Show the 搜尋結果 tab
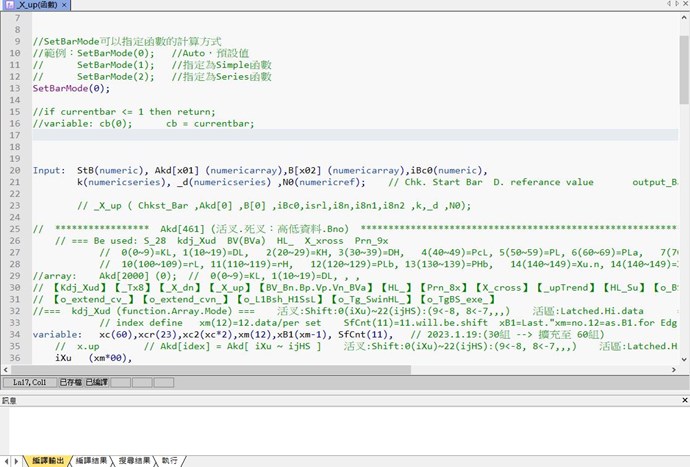This screenshot has height=467, width=690. click(x=136, y=460)
